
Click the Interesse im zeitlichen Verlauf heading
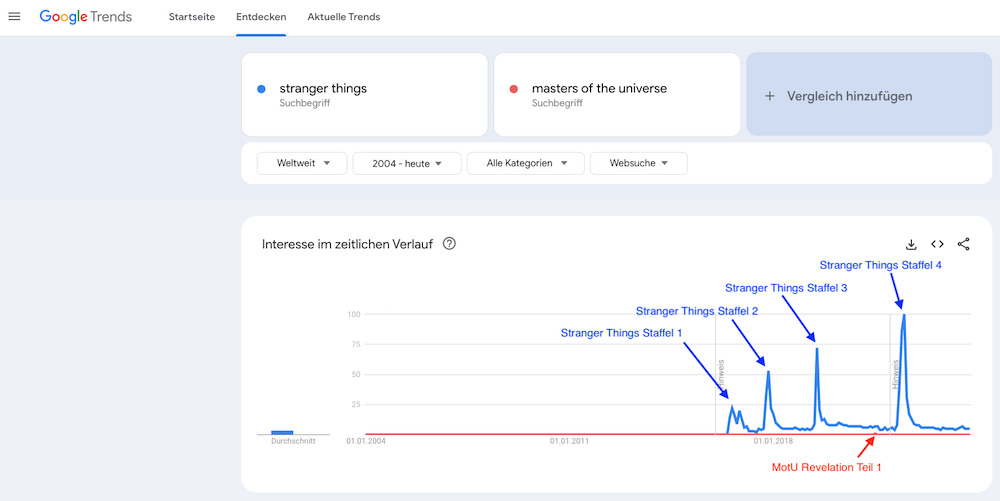[347, 244]
